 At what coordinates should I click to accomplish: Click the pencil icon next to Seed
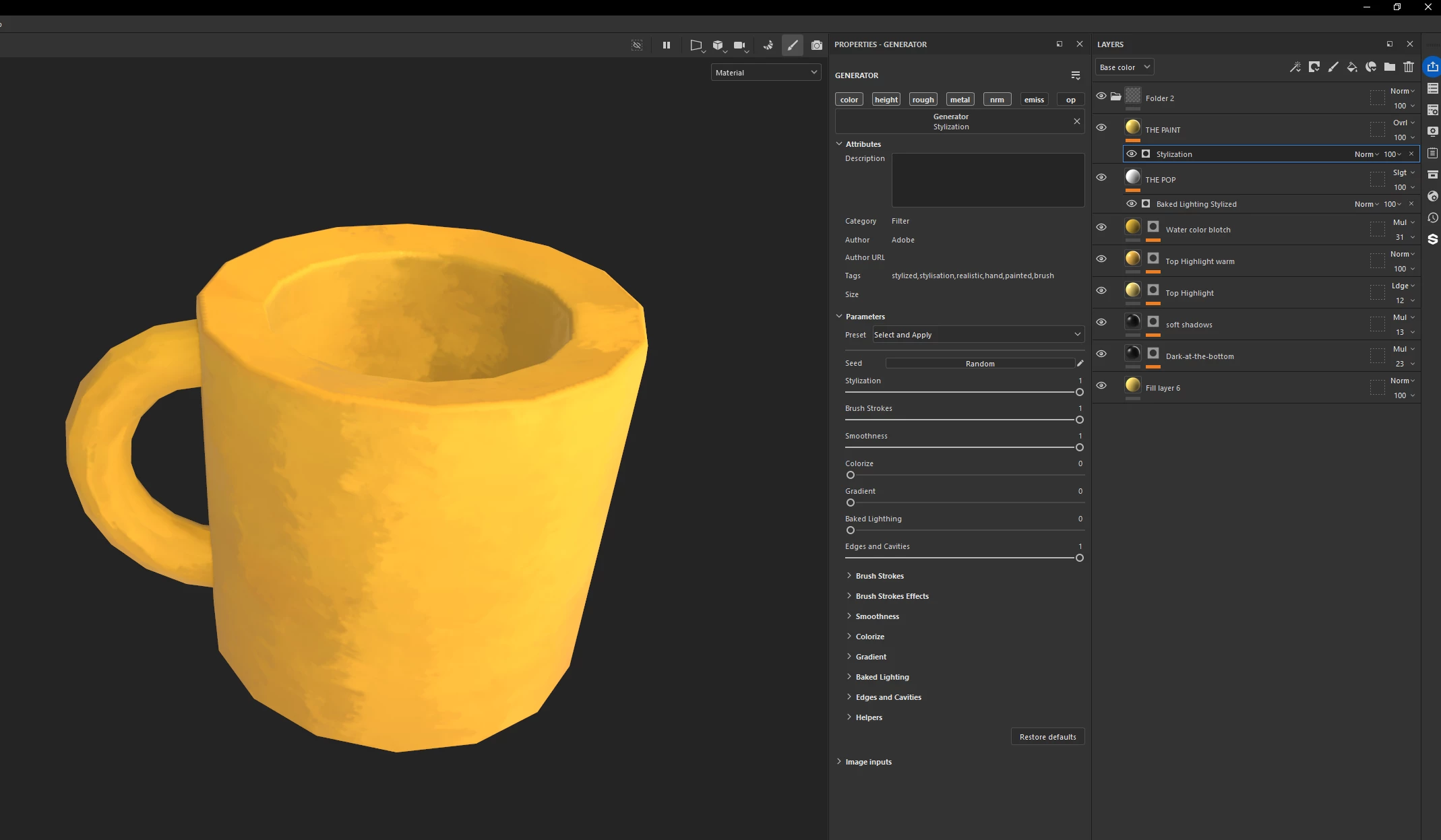pyautogui.click(x=1080, y=363)
